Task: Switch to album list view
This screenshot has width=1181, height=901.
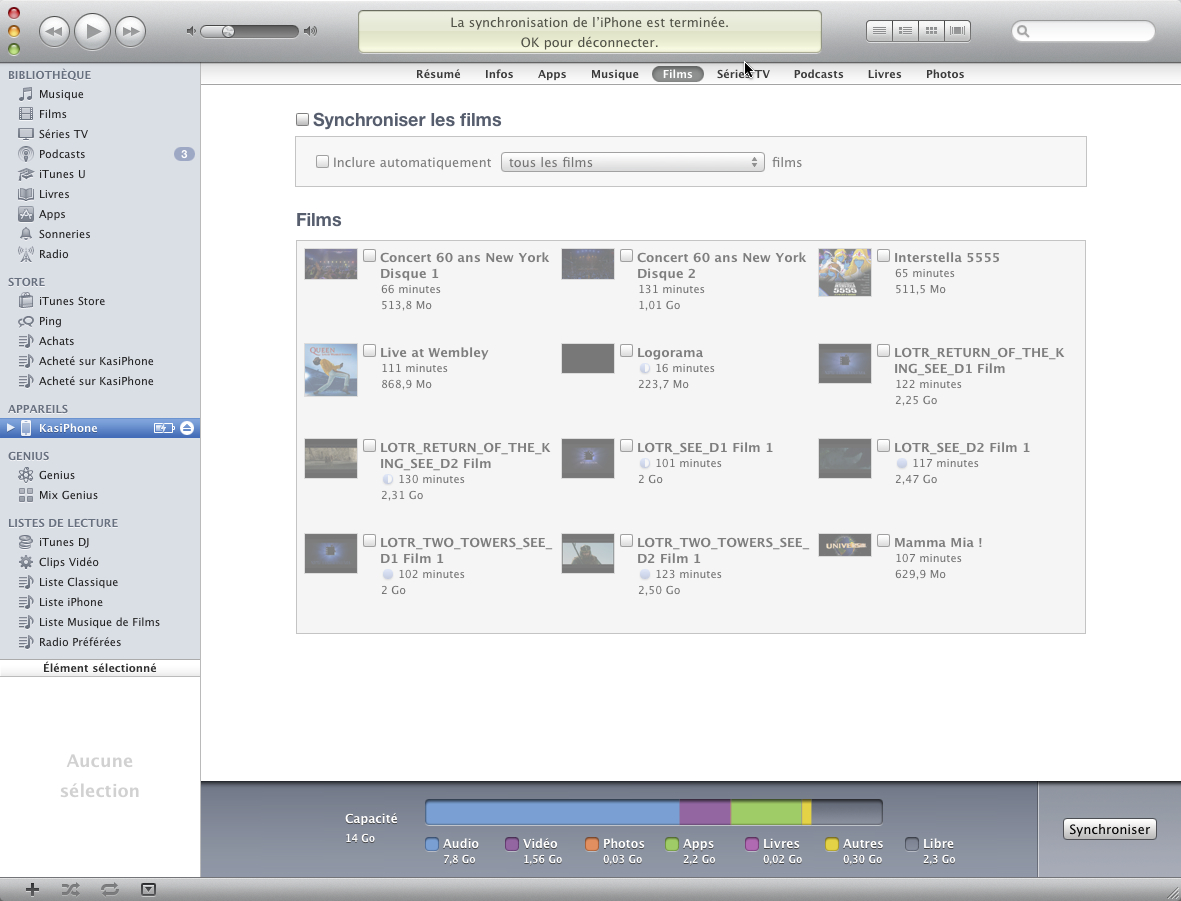Action: [x=905, y=31]
